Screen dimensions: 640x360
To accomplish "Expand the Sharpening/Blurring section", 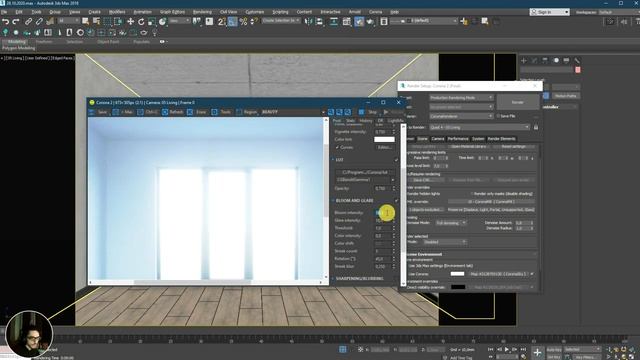I will pyautogui.click(x=333, y=278).
